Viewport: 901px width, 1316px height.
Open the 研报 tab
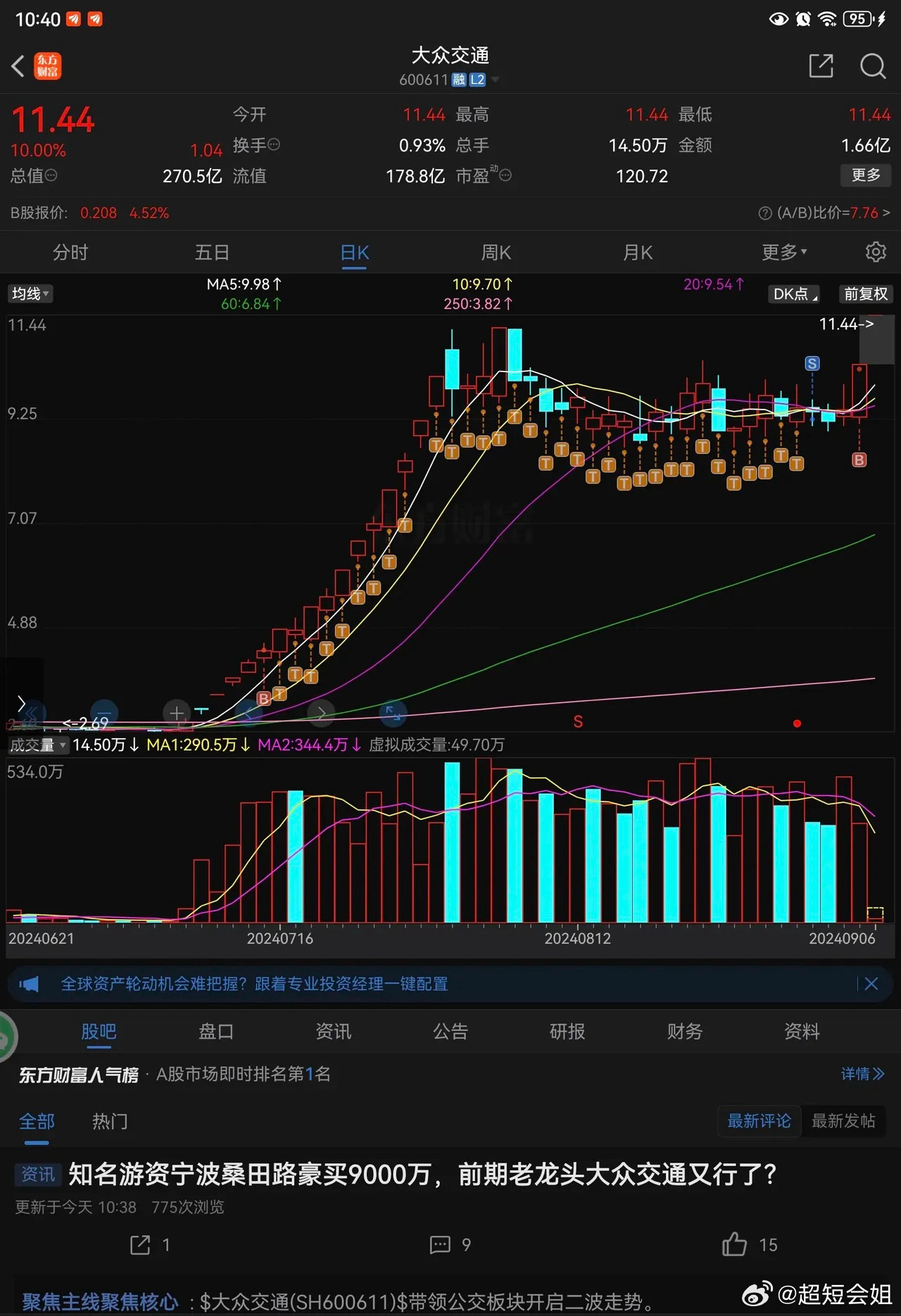(x=567, y=1031)
